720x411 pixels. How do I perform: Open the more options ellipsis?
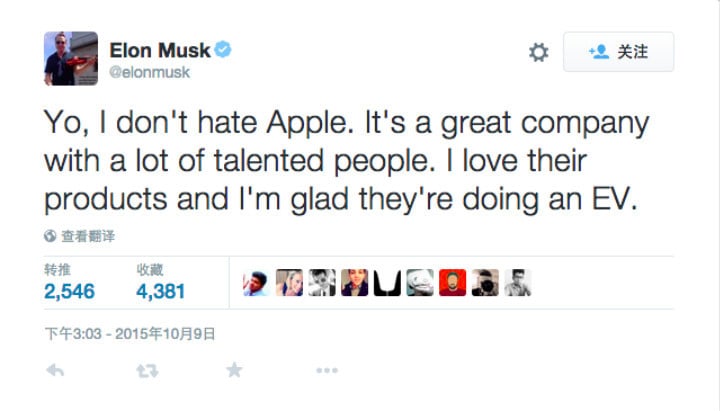326,370
